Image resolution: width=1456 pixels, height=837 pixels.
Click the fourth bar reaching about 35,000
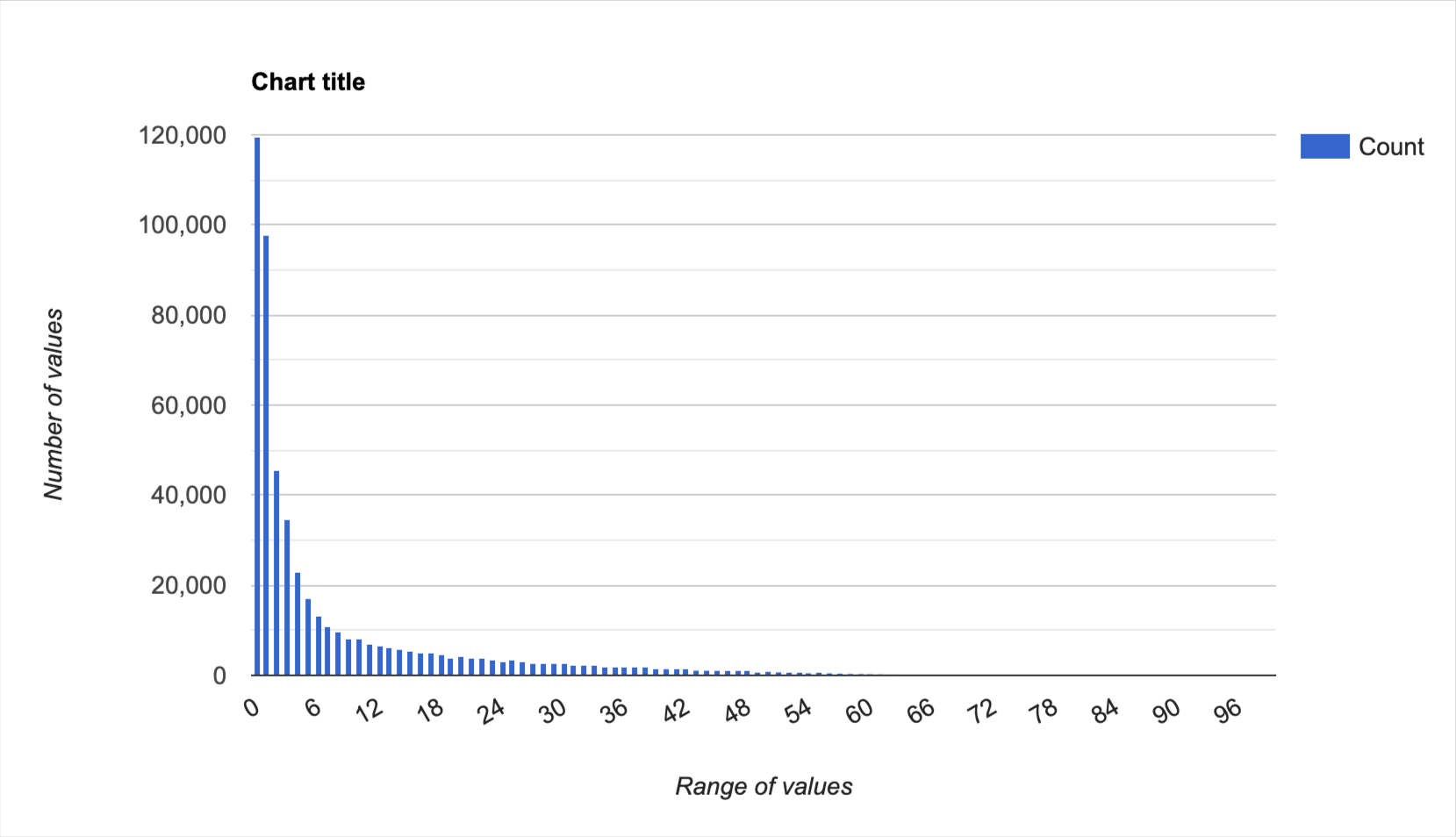[287, 597]
